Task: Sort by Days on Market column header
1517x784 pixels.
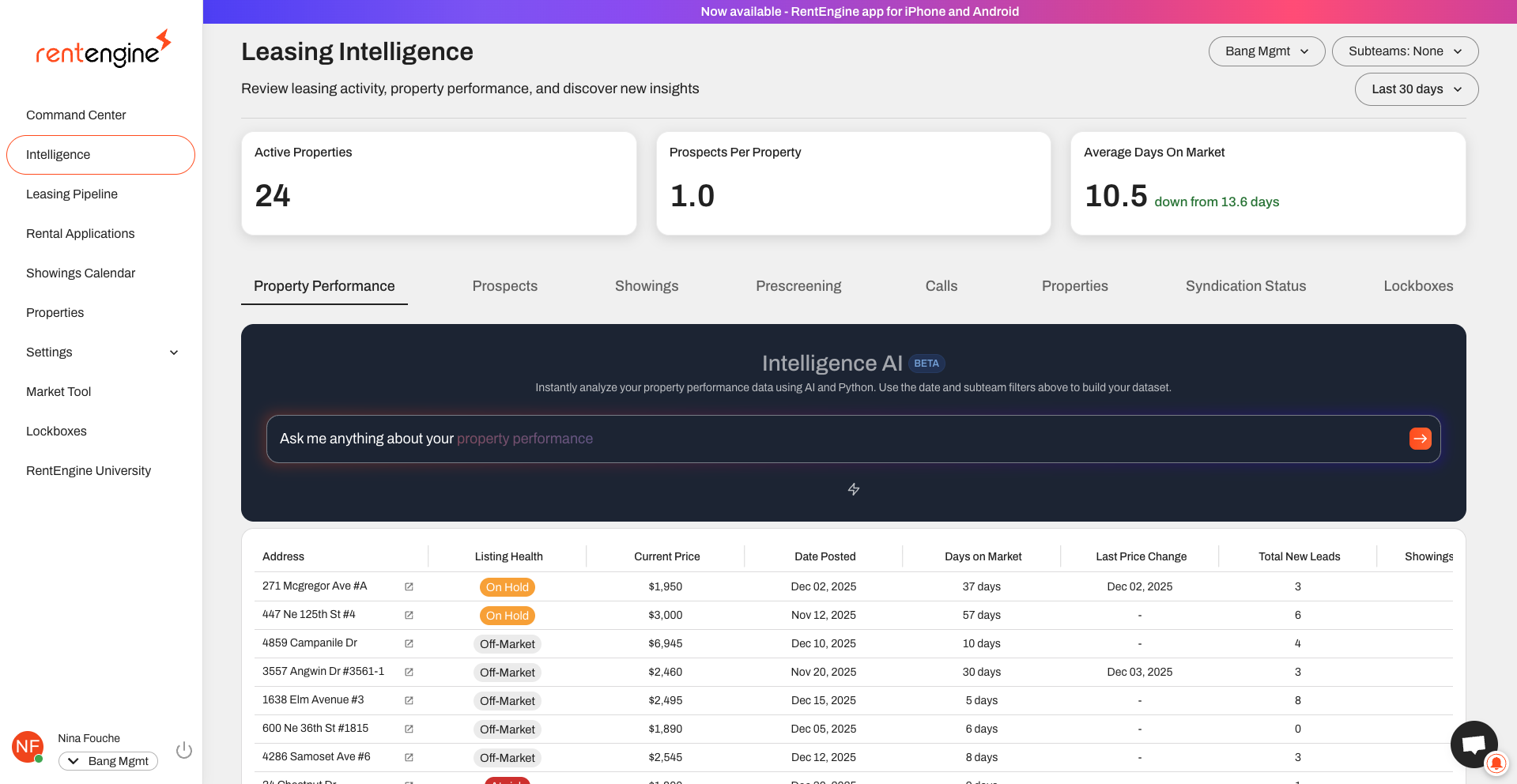Action: [x=983, y=556]
